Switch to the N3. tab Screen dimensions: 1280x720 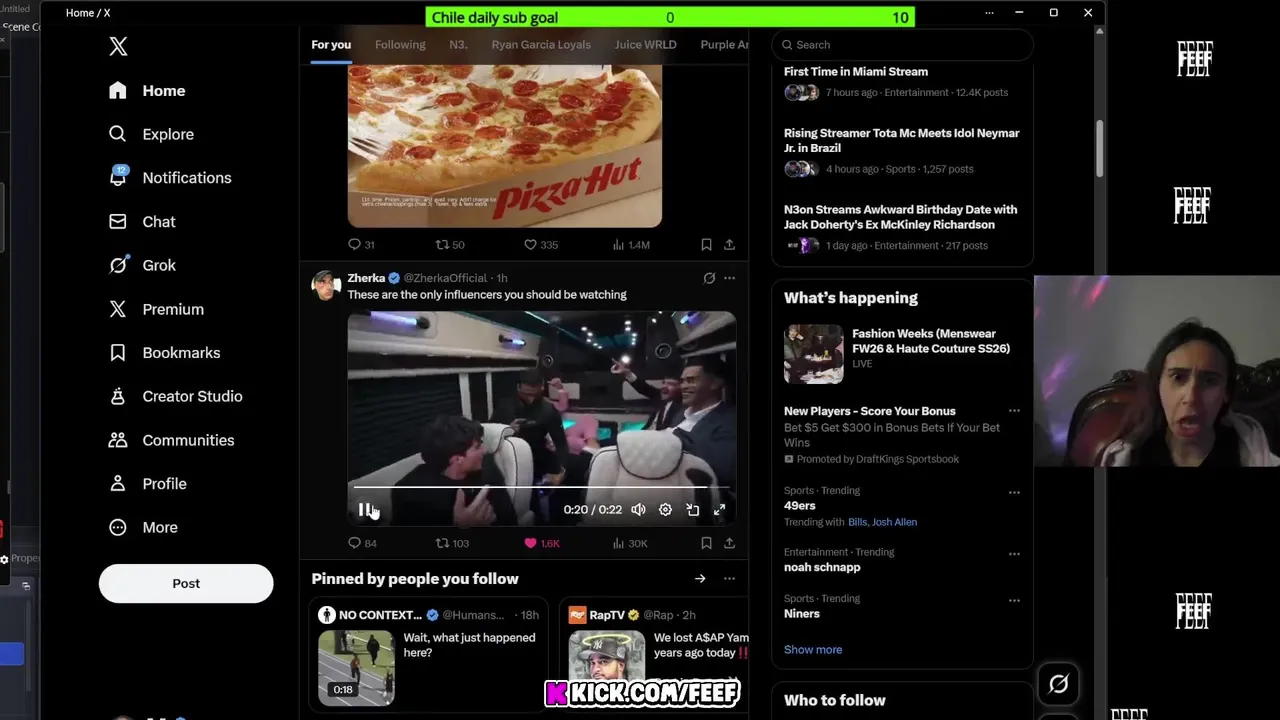pyautogui.click(x=458, y=45)
